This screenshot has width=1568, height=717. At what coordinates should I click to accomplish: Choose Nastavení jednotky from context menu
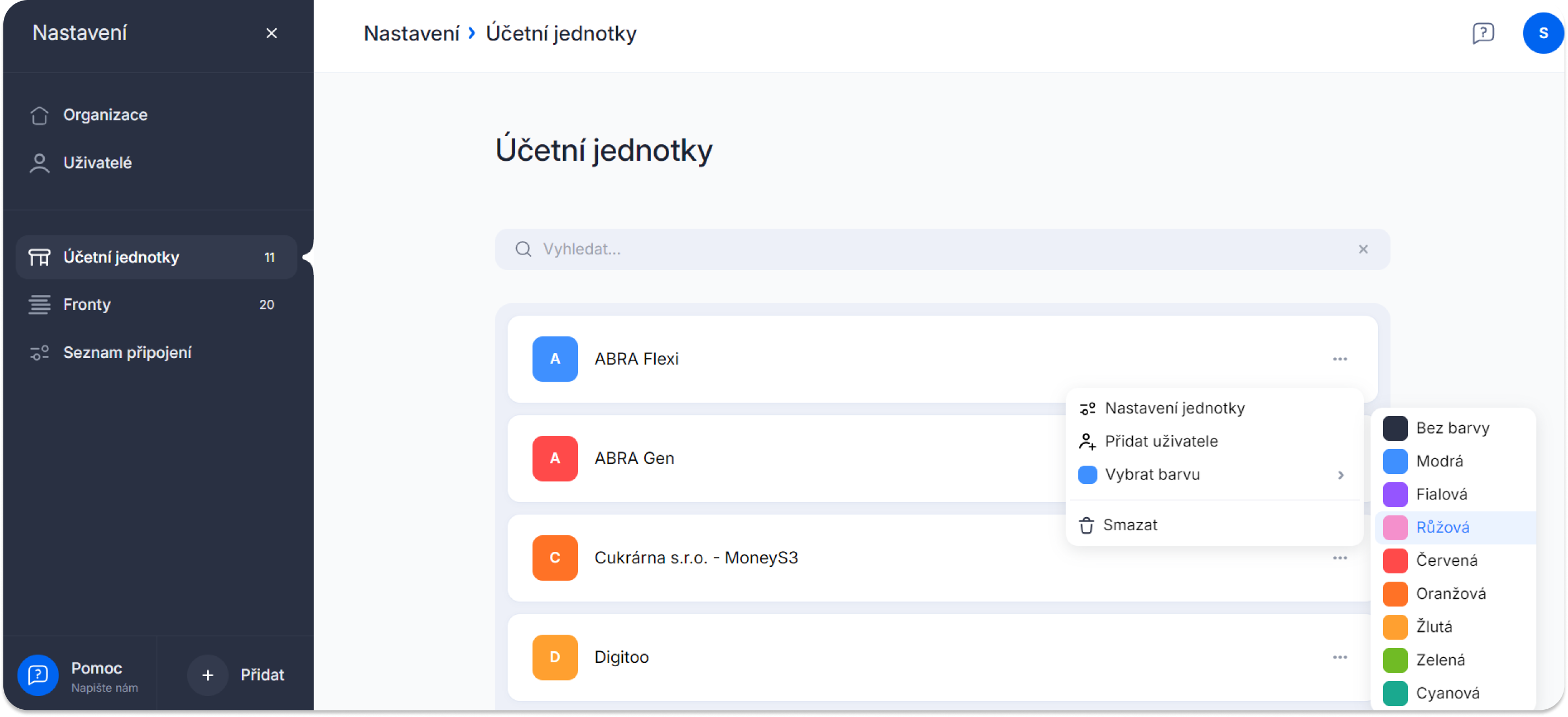click(x=1214, y=408)
